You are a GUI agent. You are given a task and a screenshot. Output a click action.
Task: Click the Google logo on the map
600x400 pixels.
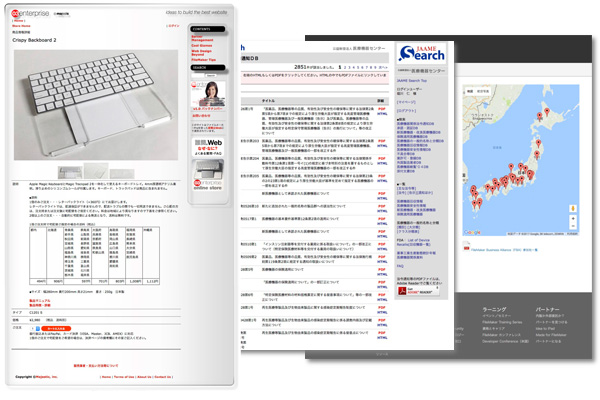pos(472,232)
